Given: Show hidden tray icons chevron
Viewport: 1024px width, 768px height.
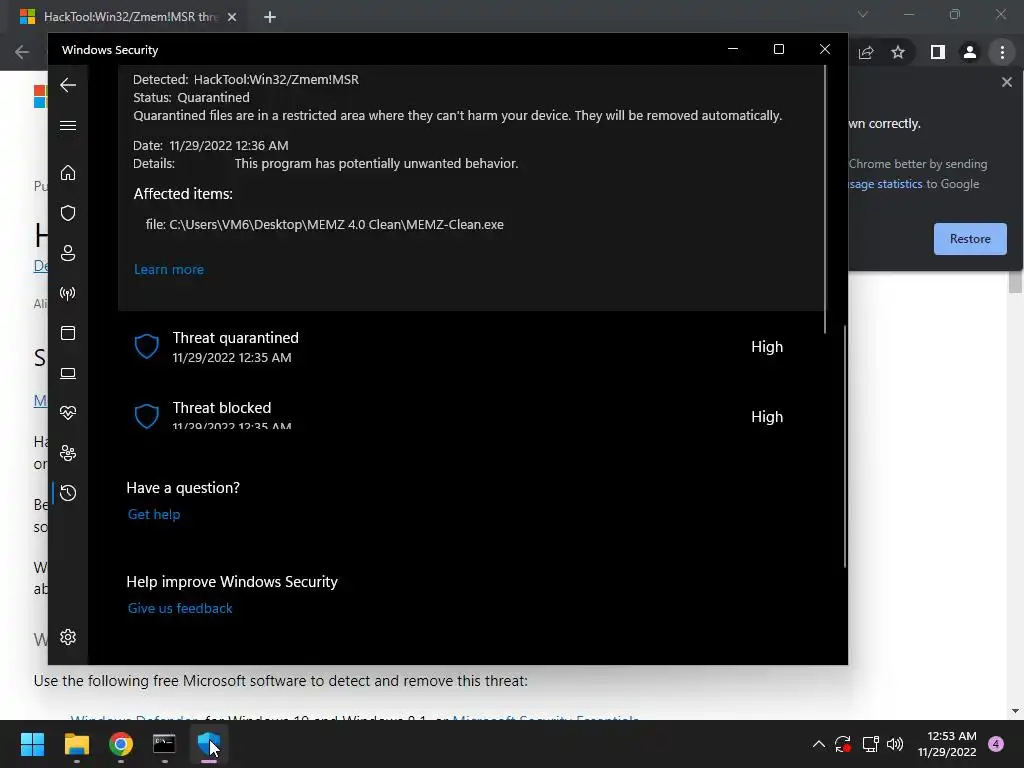Looking at the screenshot, I should pyautogui.click(x=818, y=744).
